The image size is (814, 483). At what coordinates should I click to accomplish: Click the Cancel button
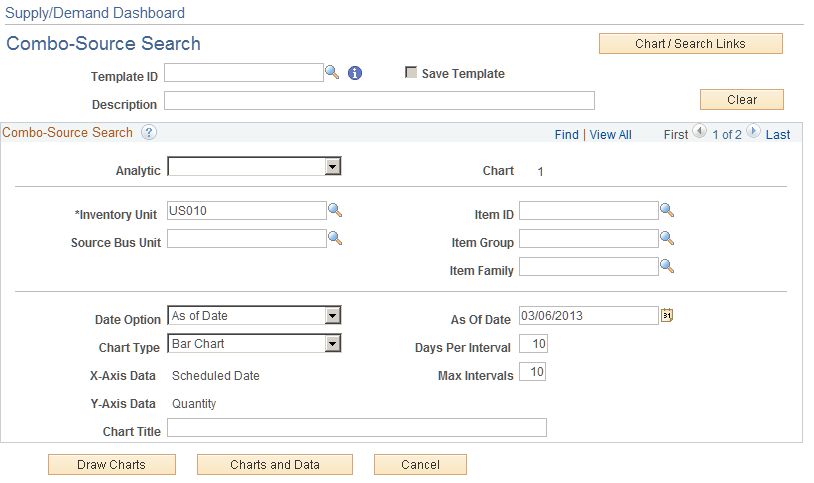click(420, 465)
